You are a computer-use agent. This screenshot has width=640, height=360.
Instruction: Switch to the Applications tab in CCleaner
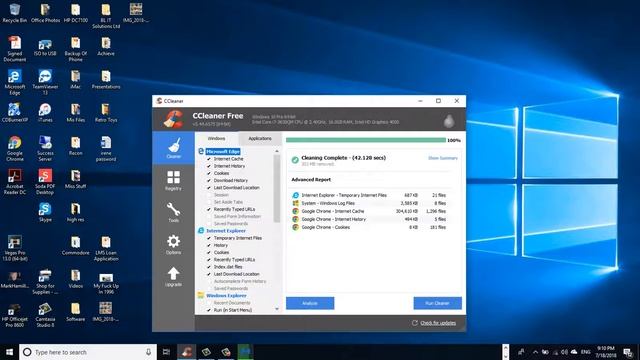point(260,138)
